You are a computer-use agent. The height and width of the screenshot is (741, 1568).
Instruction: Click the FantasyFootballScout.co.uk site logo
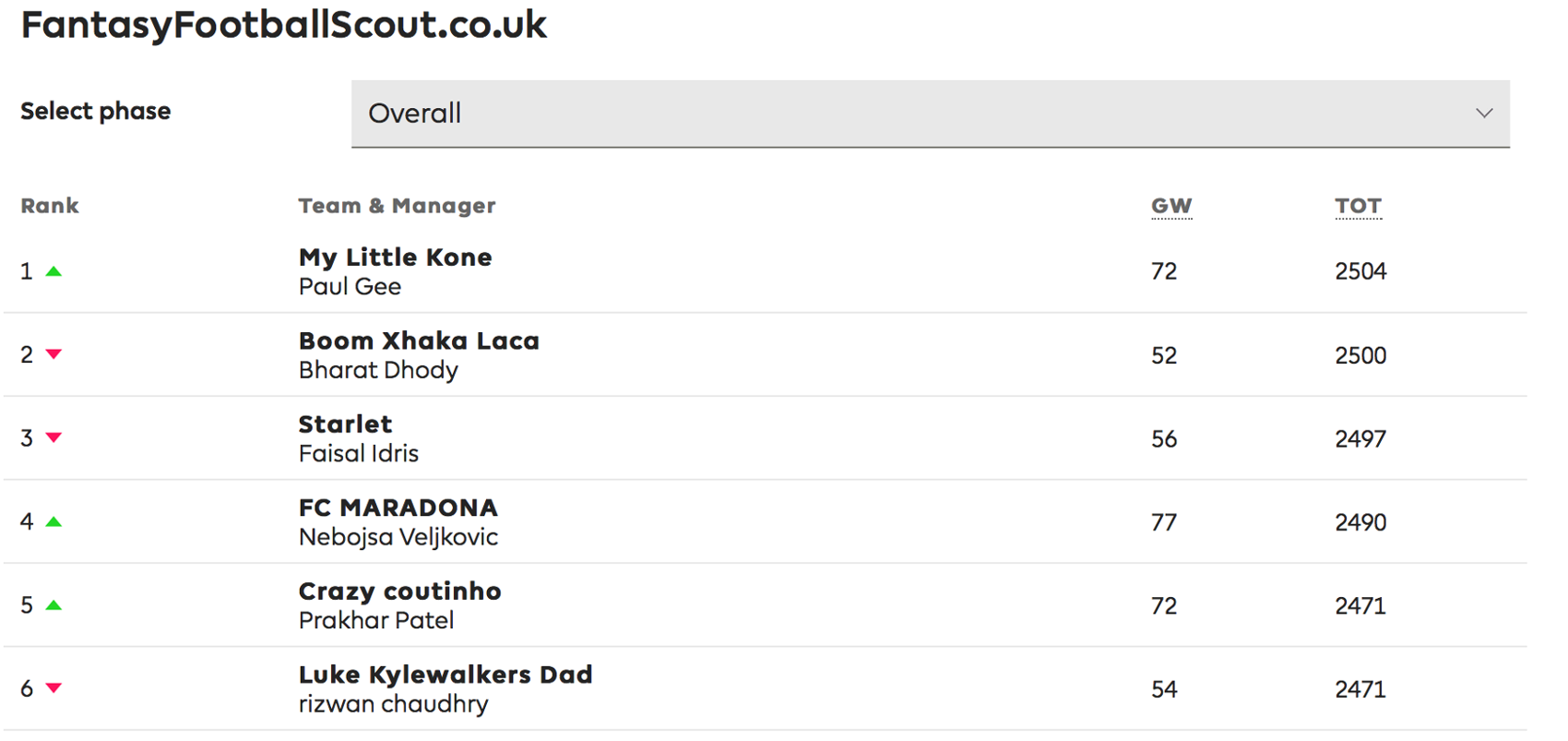tap(283, 26)
